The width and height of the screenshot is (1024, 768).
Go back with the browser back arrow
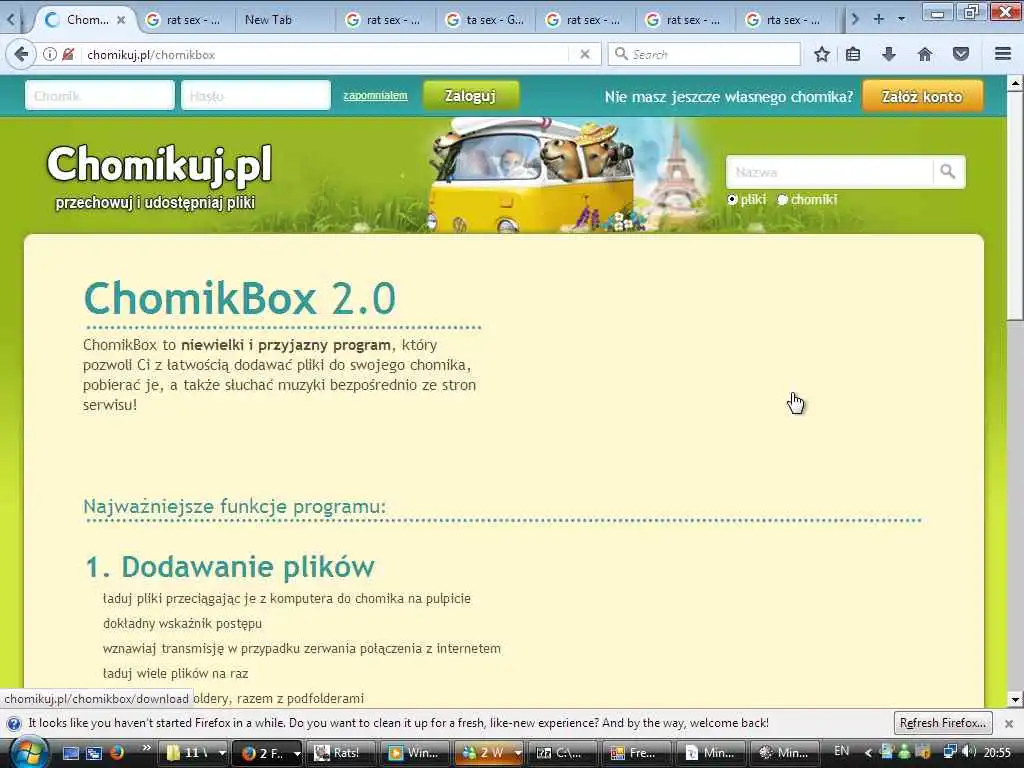coord(20,54)
